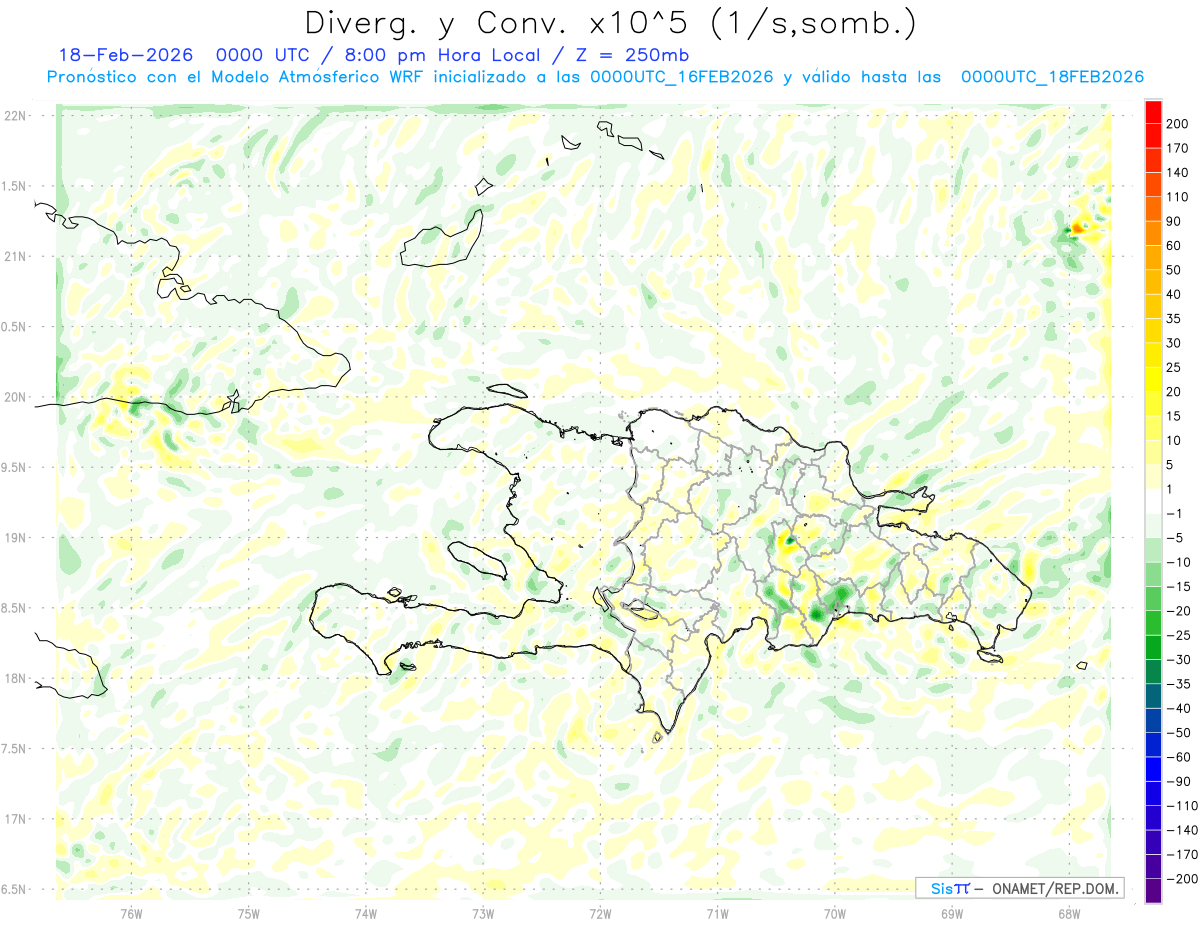Click the latitude label '21N'
1200x927 pixels.
[x=15, y=257]
